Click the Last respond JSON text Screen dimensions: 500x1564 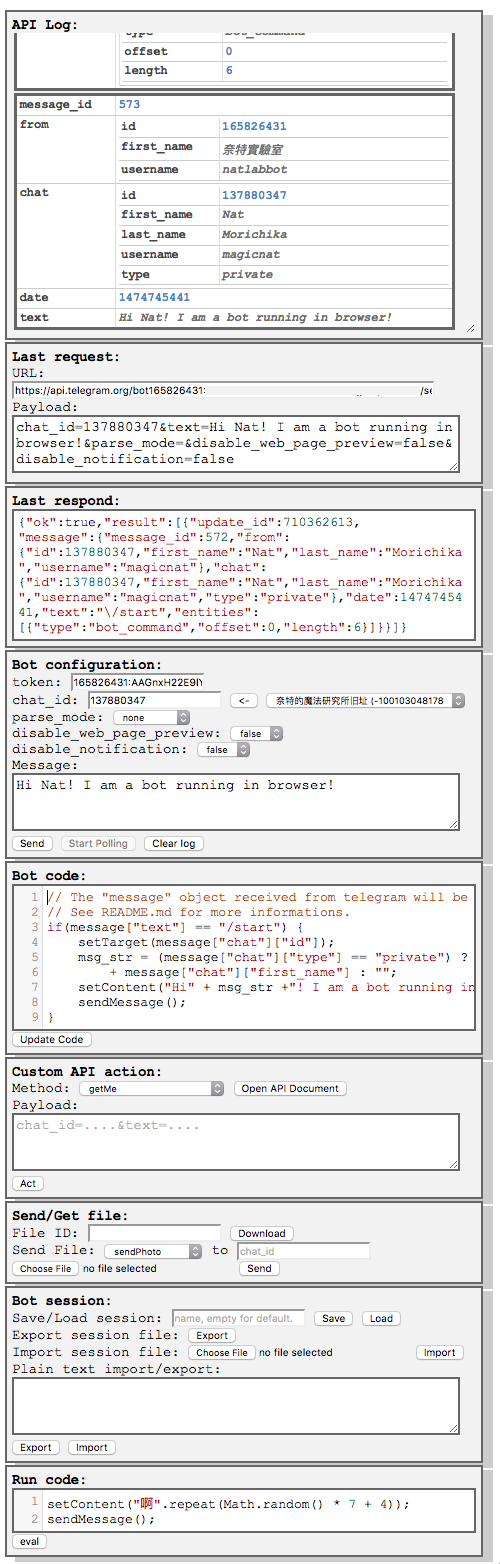pos(244,576)
